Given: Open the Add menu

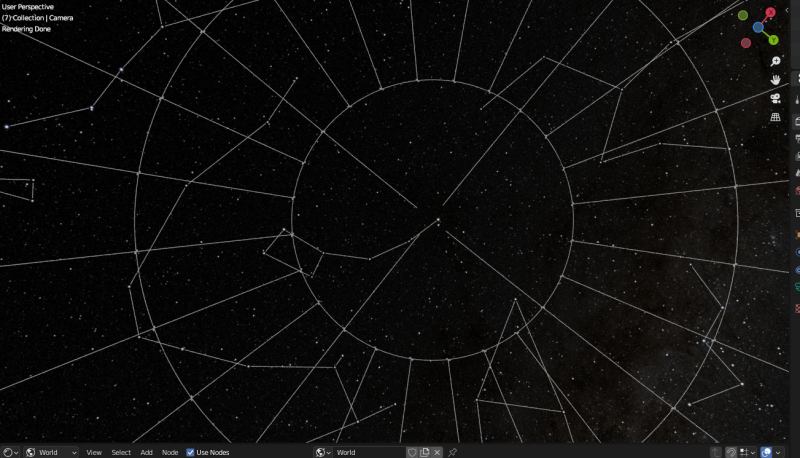Looking at the screenshot, I should [146, 452].
